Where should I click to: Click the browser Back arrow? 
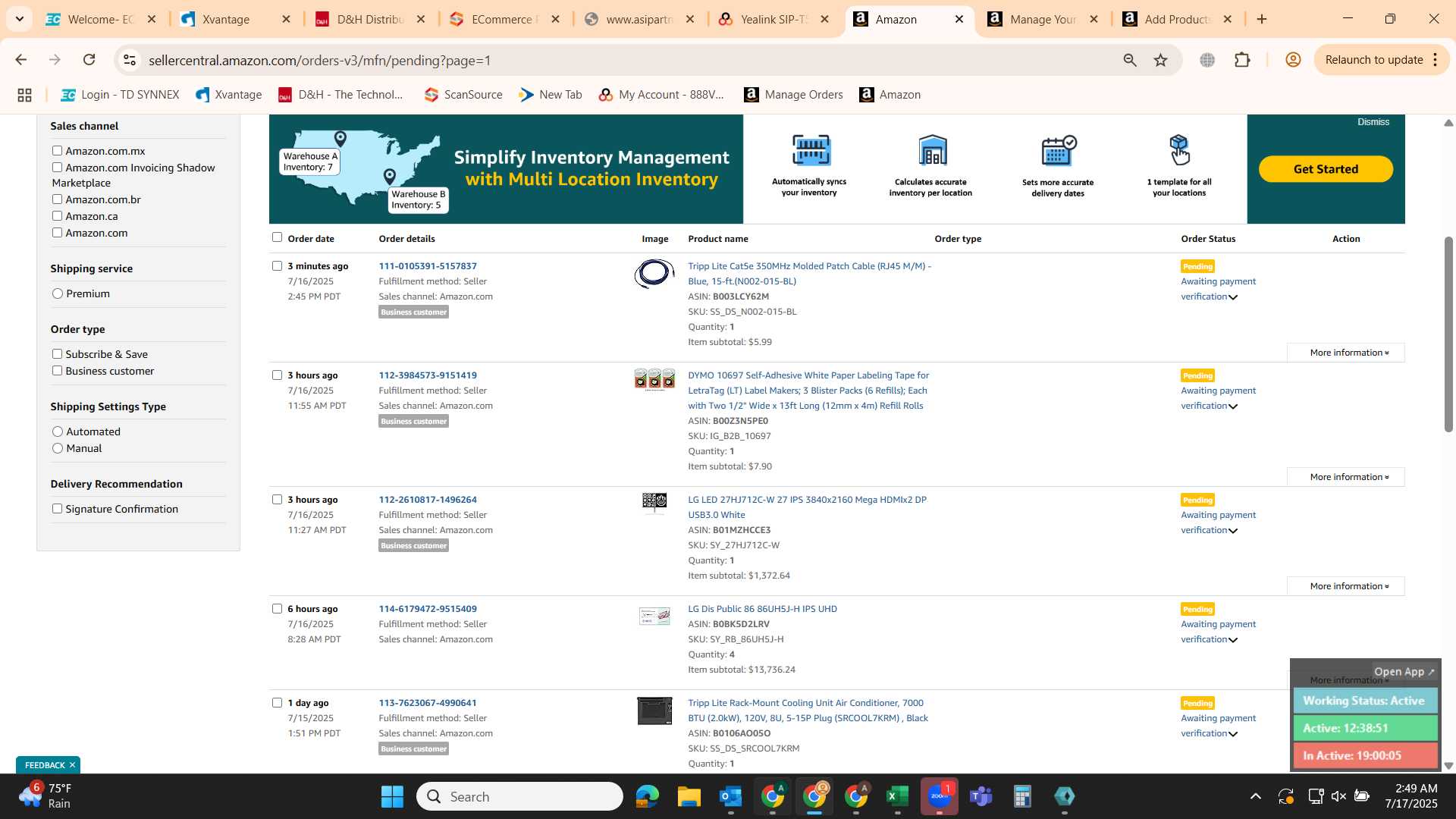(20, 60)
